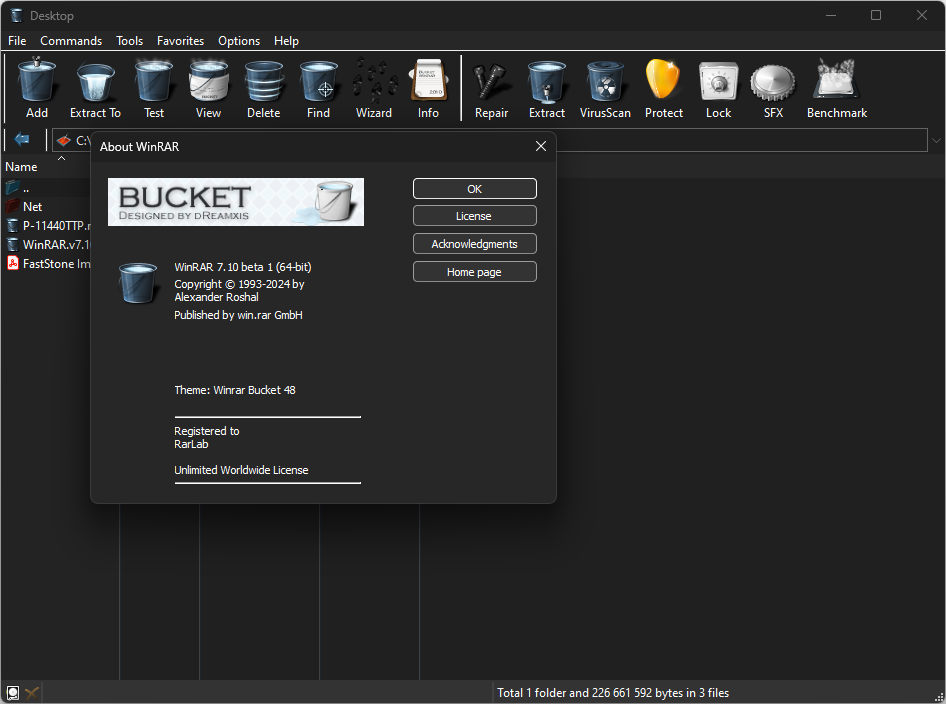This screenshot has height=704, width=946.
Task: Open the Tools menu
Action: pos(130,40)
